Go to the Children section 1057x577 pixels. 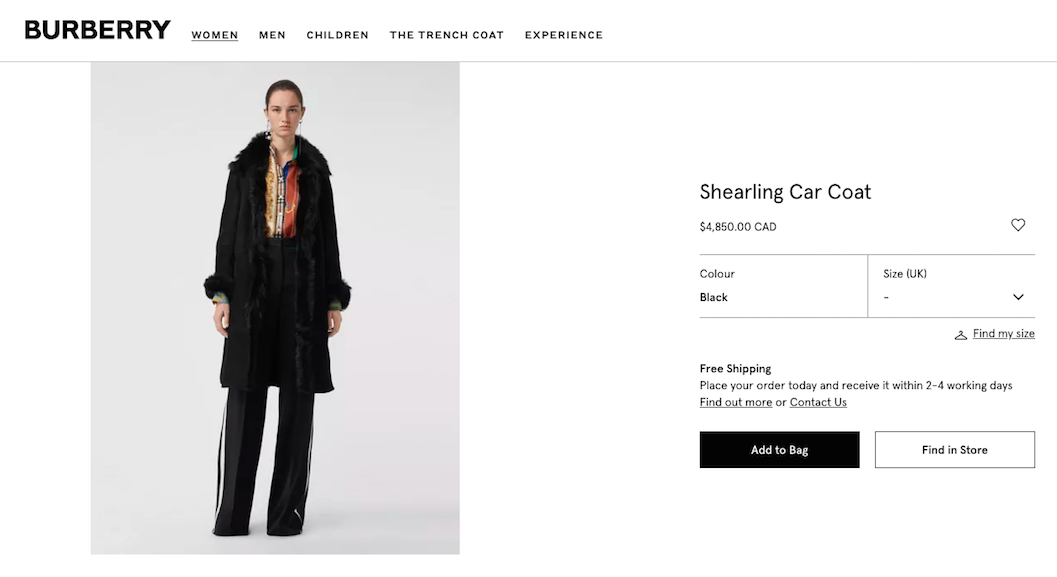338,35
